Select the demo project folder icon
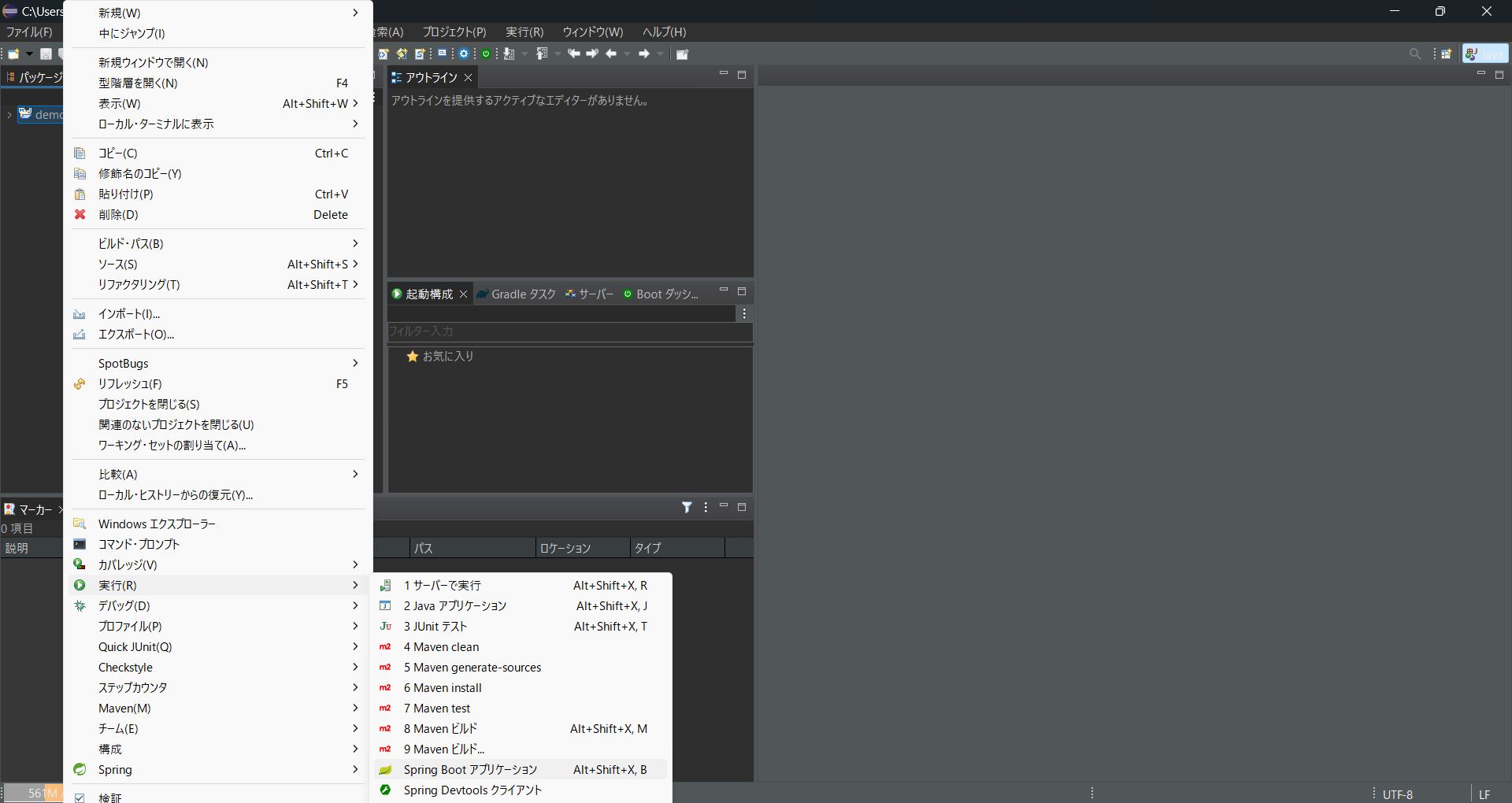This screenshot has height=803, width=1512. pos(25,114)
